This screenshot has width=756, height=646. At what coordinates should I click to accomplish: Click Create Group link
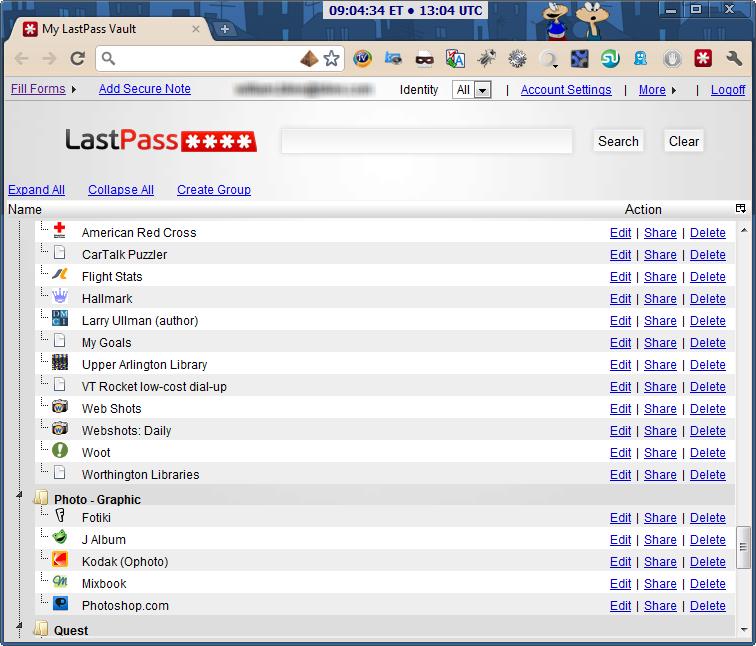coord(214,190)
